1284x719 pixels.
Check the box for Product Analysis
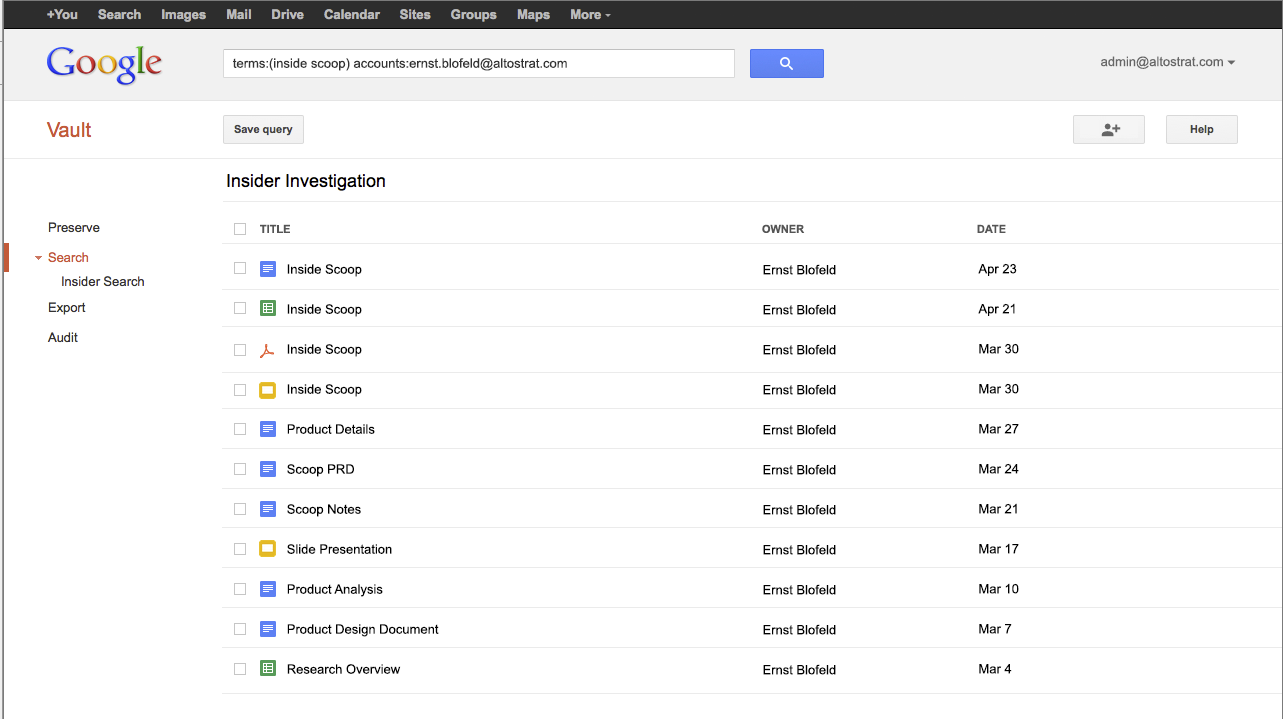[240, 589]
